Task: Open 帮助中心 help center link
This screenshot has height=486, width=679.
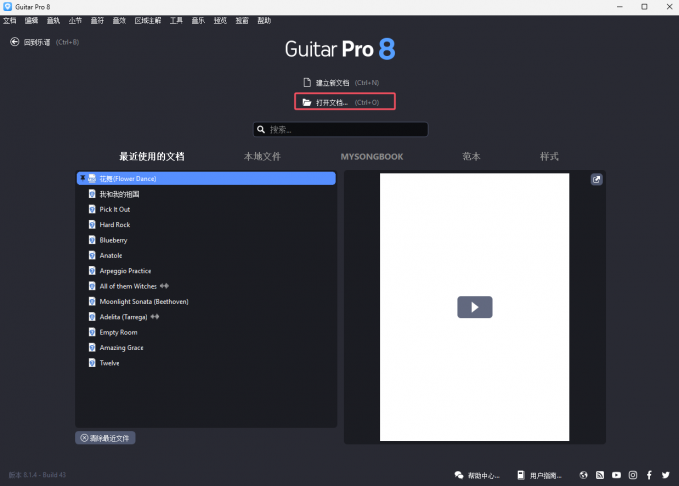Action: coord(477,475)
